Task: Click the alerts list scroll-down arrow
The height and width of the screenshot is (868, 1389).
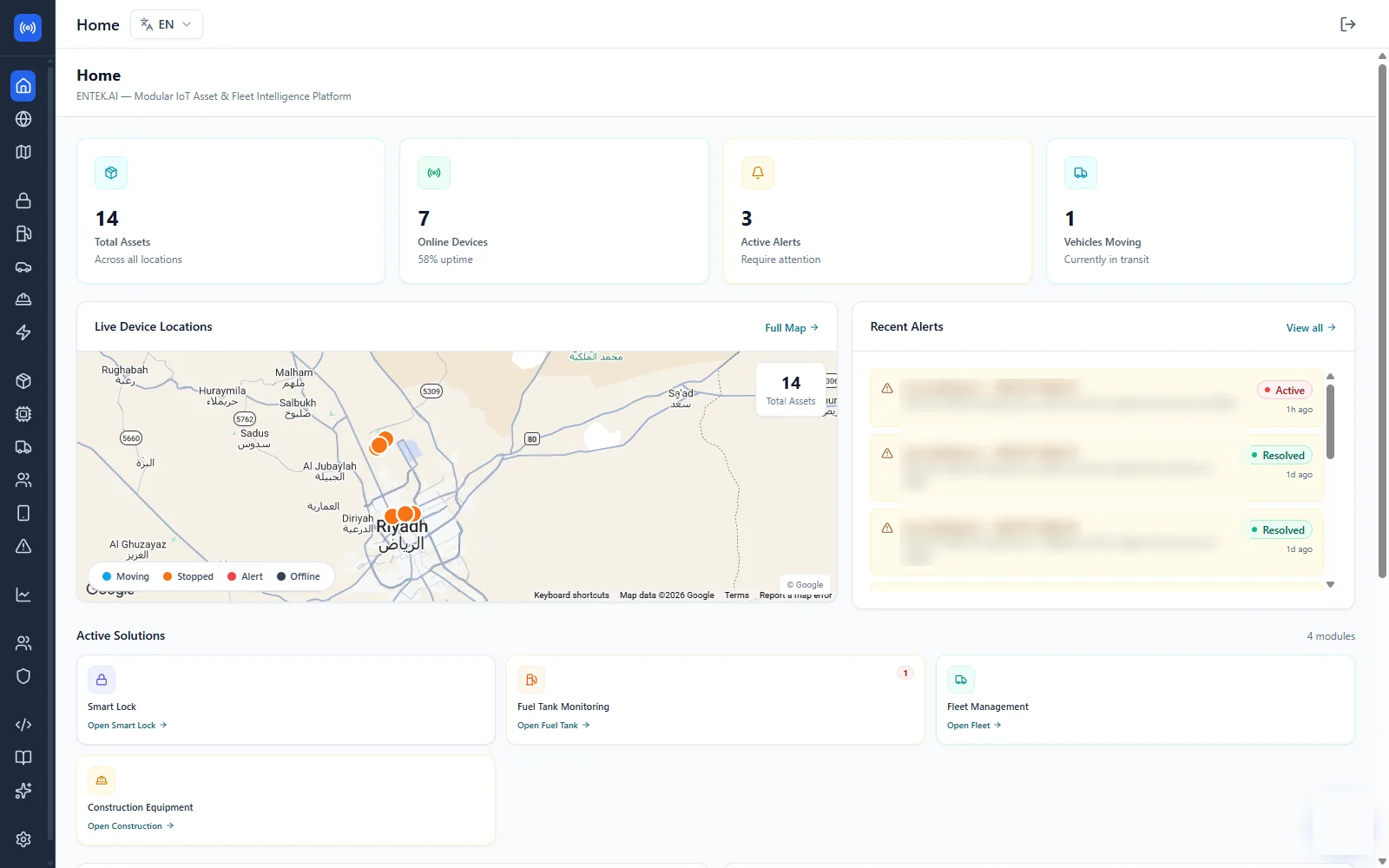Action: pos(1330,585)
